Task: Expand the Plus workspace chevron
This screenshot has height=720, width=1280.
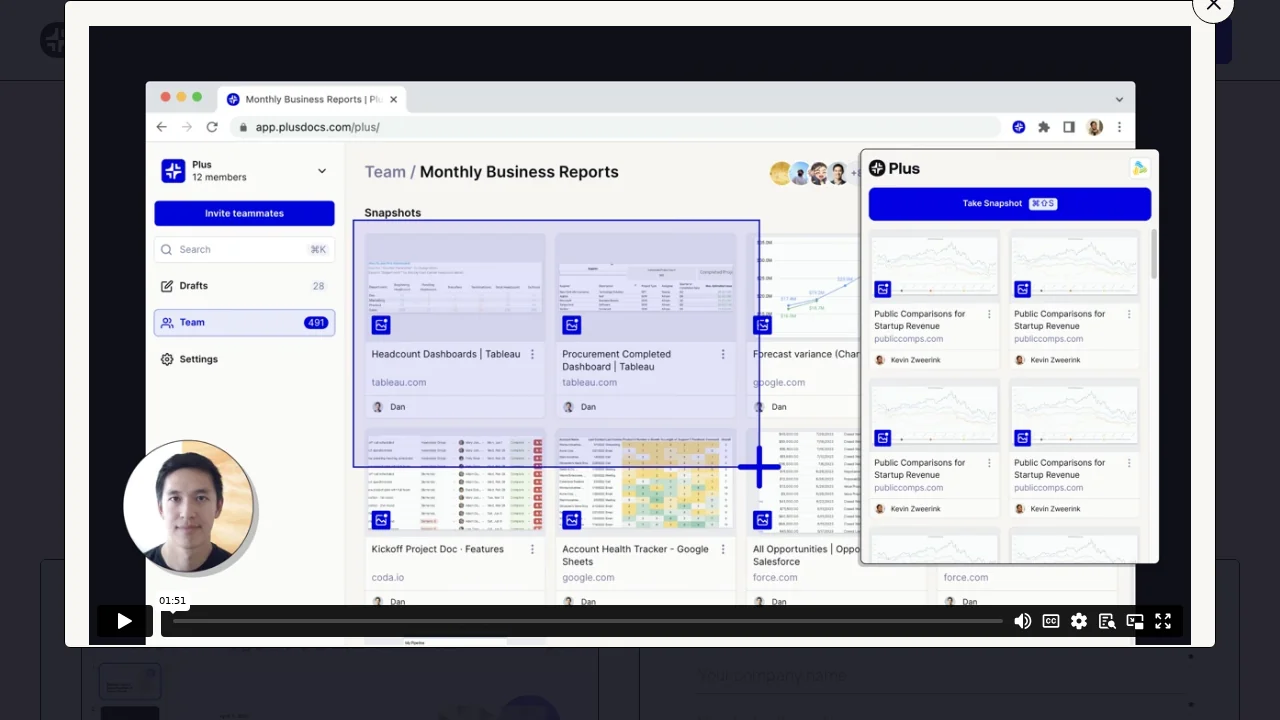Action: 322,171
